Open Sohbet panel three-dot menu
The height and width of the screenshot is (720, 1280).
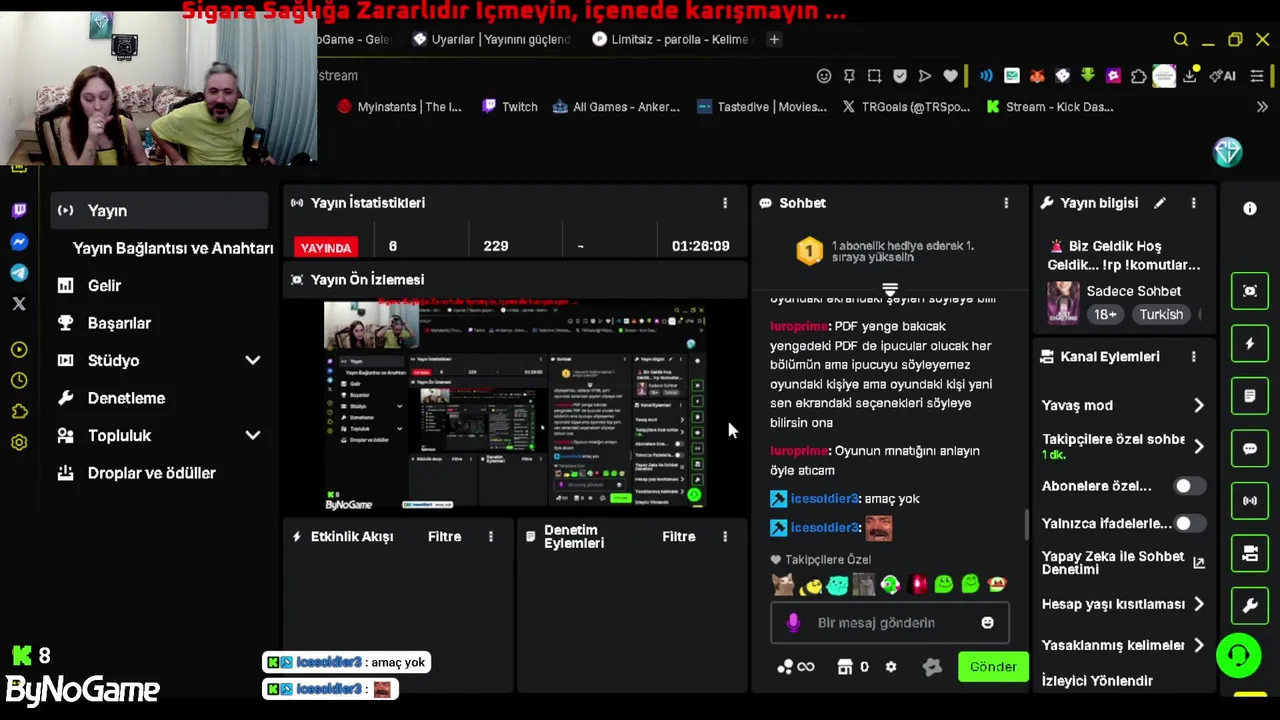tap(1006, 203)
